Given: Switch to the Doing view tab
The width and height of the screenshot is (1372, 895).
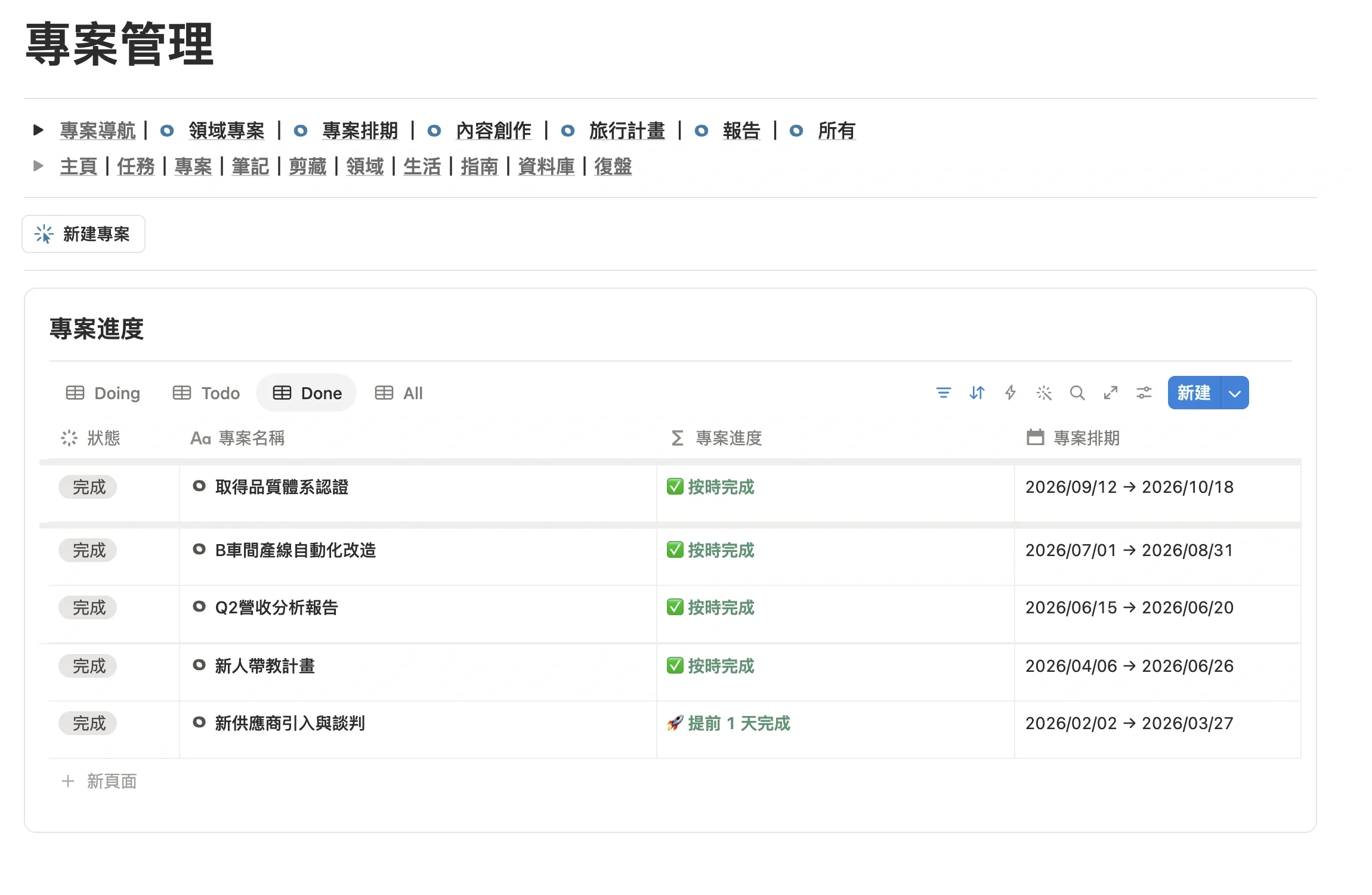Looking at the screenshot, I should click(103, 393).
